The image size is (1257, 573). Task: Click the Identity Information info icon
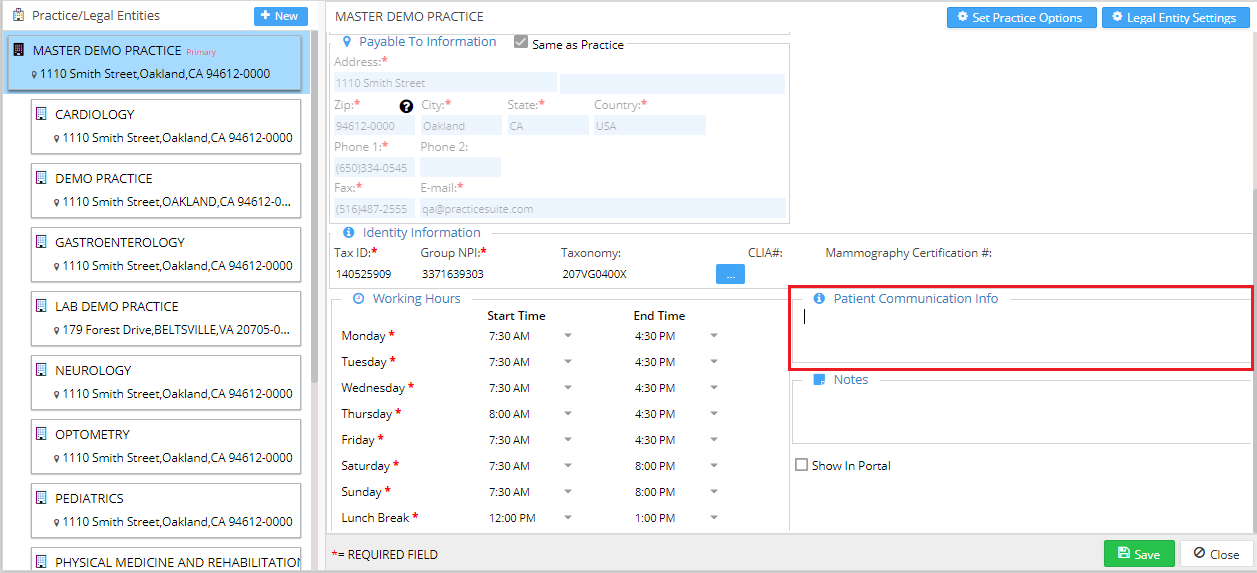348,233
